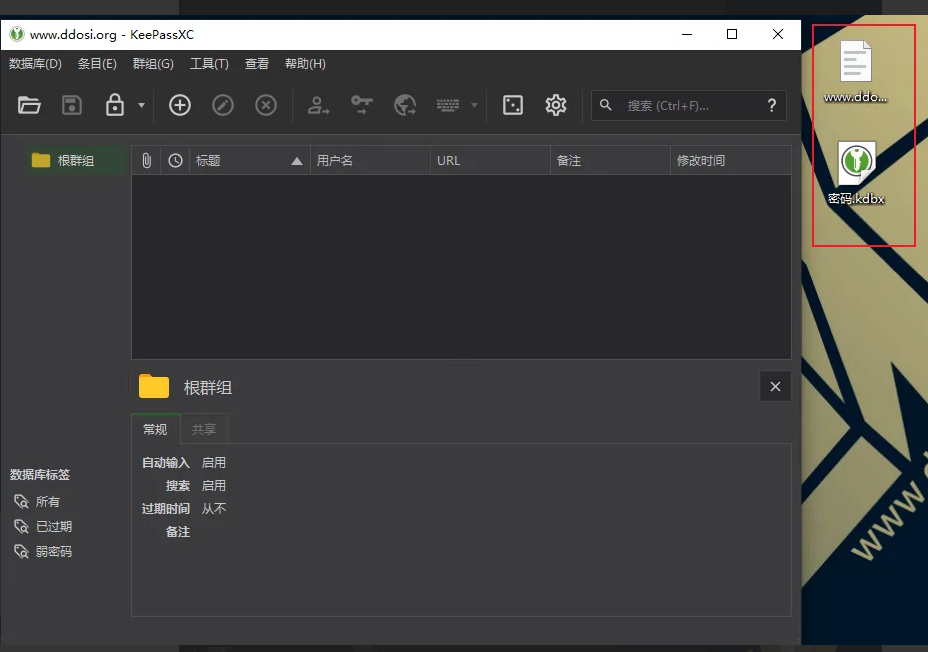This screenshot has height=652, width=928.
Task: Click the edit entry pencil icon
Action: tap(223, 105)
